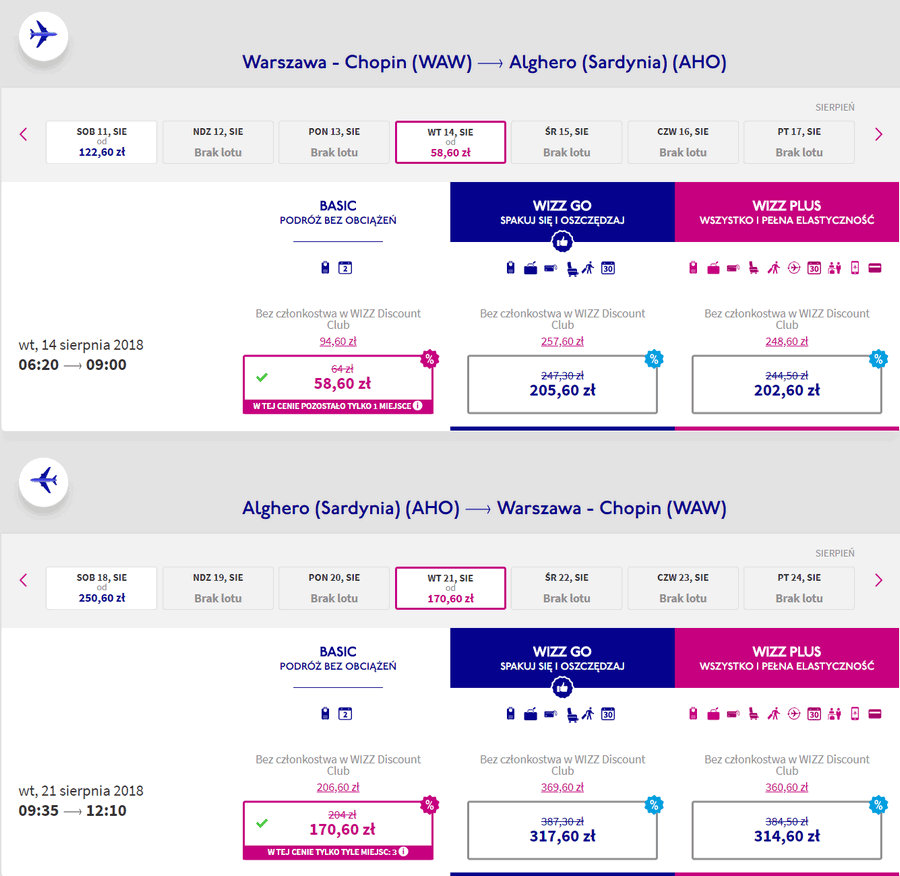Click non-member price 94,60 zł link
900x876 pixels.
click(338, 342)
